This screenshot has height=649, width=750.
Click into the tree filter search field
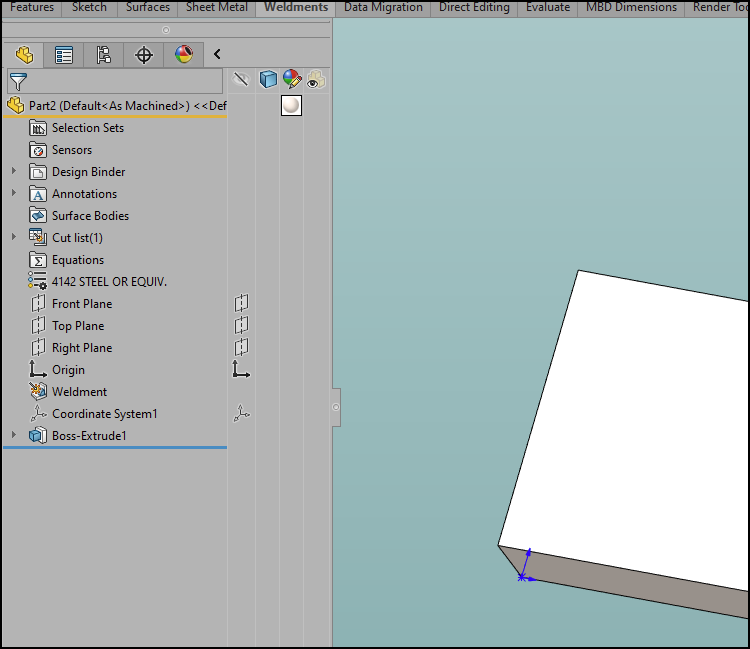[115, 81]
